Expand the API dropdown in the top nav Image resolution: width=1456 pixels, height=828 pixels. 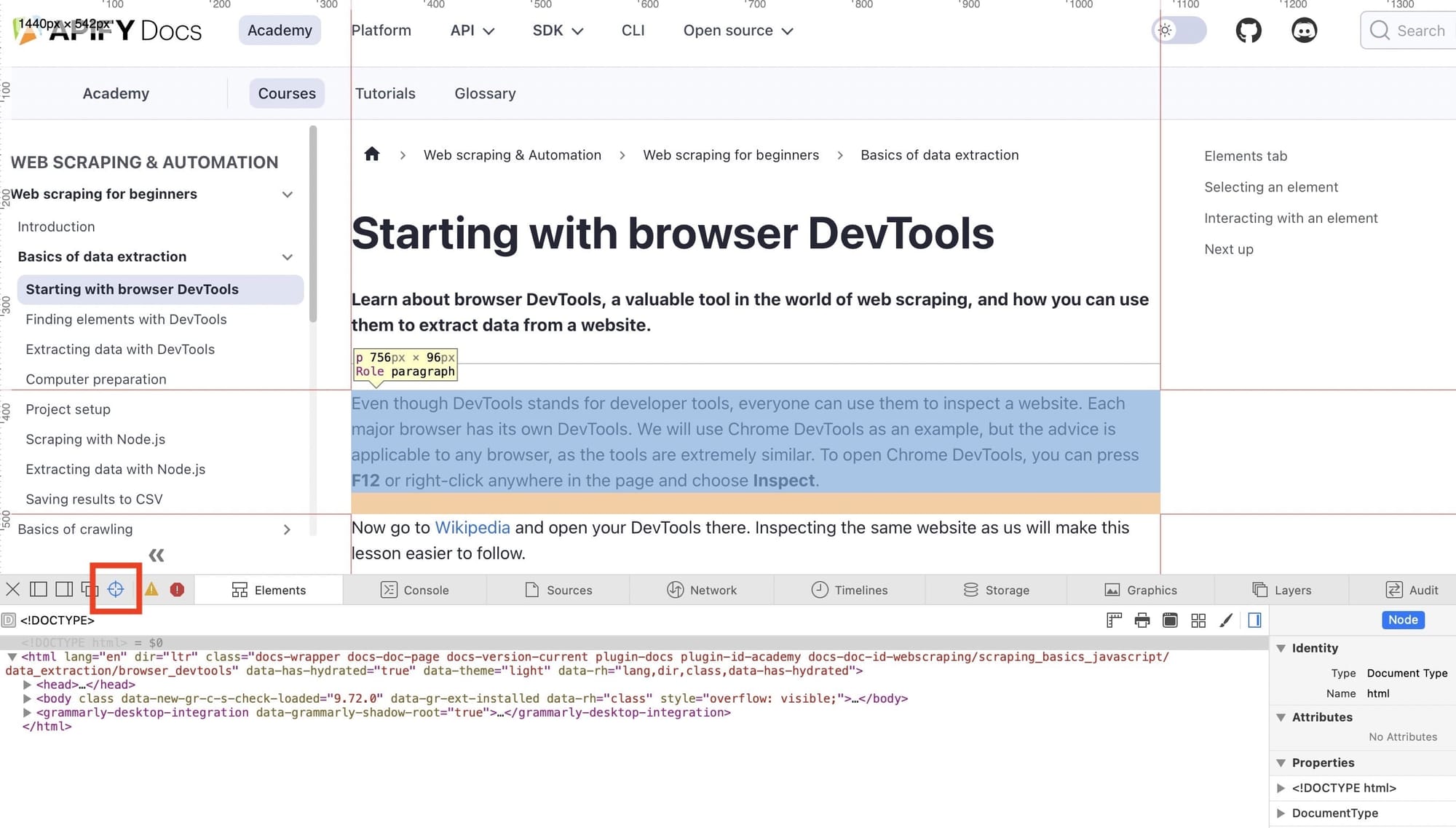(471, 30)
